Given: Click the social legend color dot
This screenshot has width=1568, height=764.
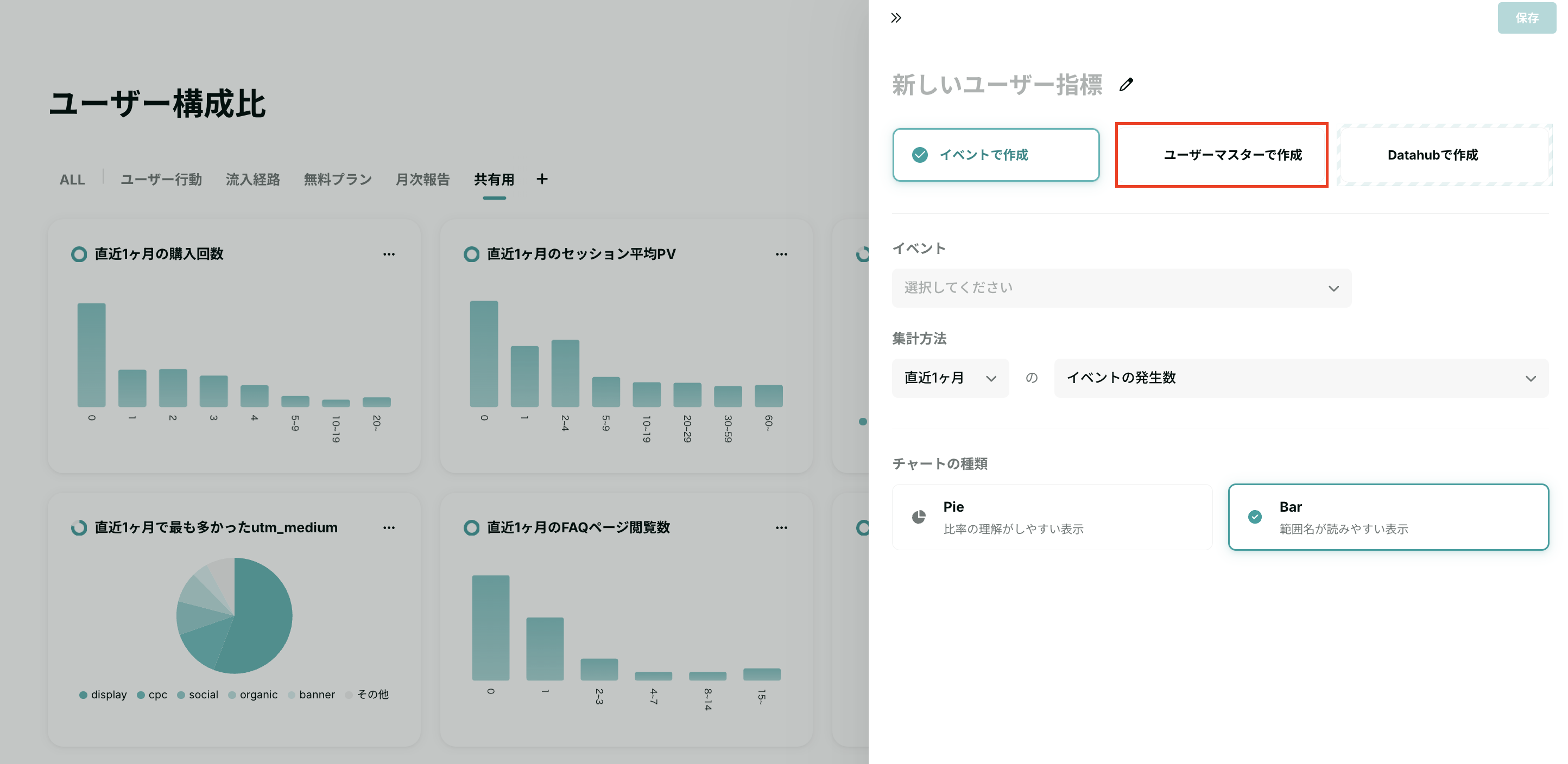Looking at the screenshot, I should (181, 695).
